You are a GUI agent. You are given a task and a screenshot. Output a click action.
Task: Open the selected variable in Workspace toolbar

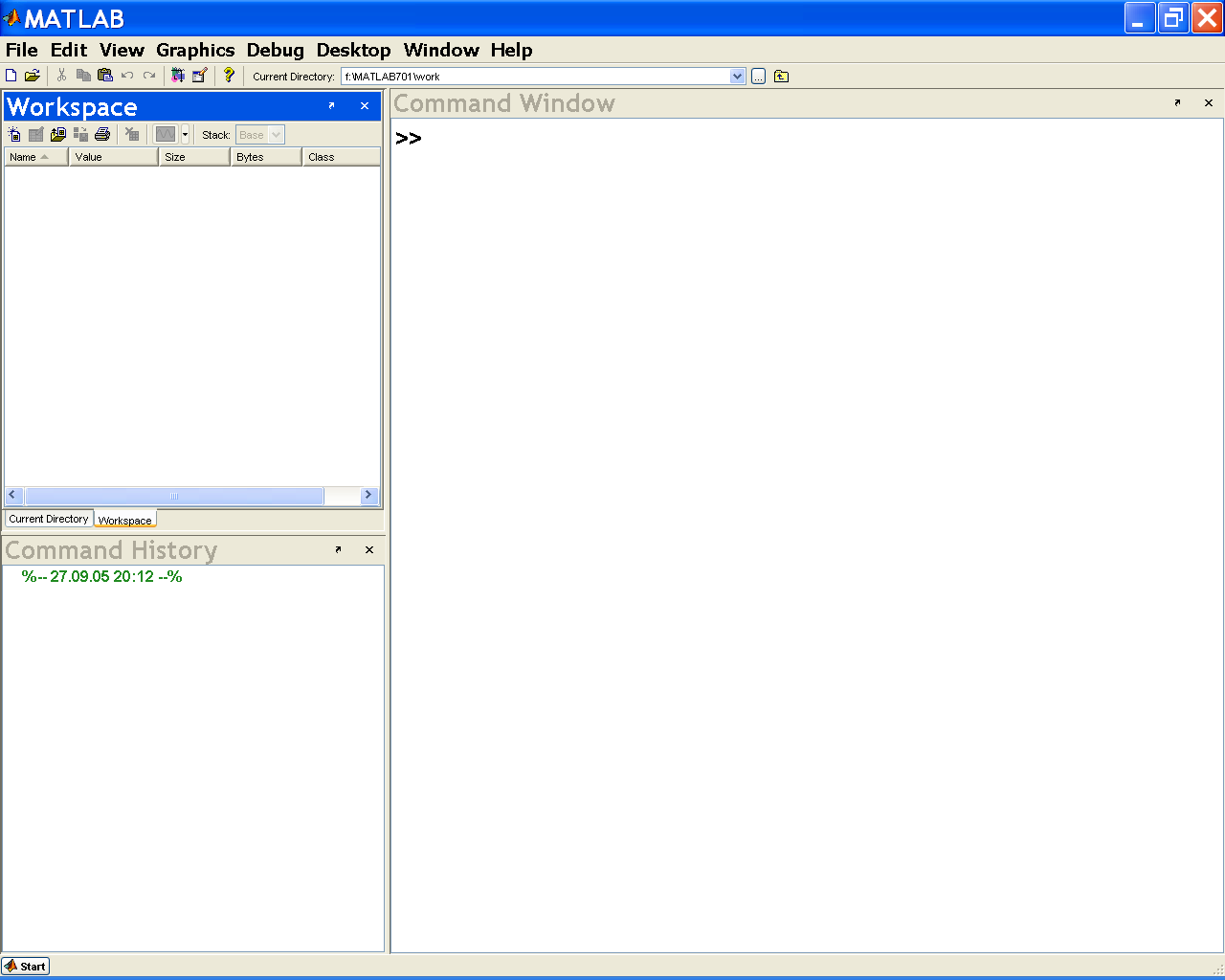tap(36, 135)
